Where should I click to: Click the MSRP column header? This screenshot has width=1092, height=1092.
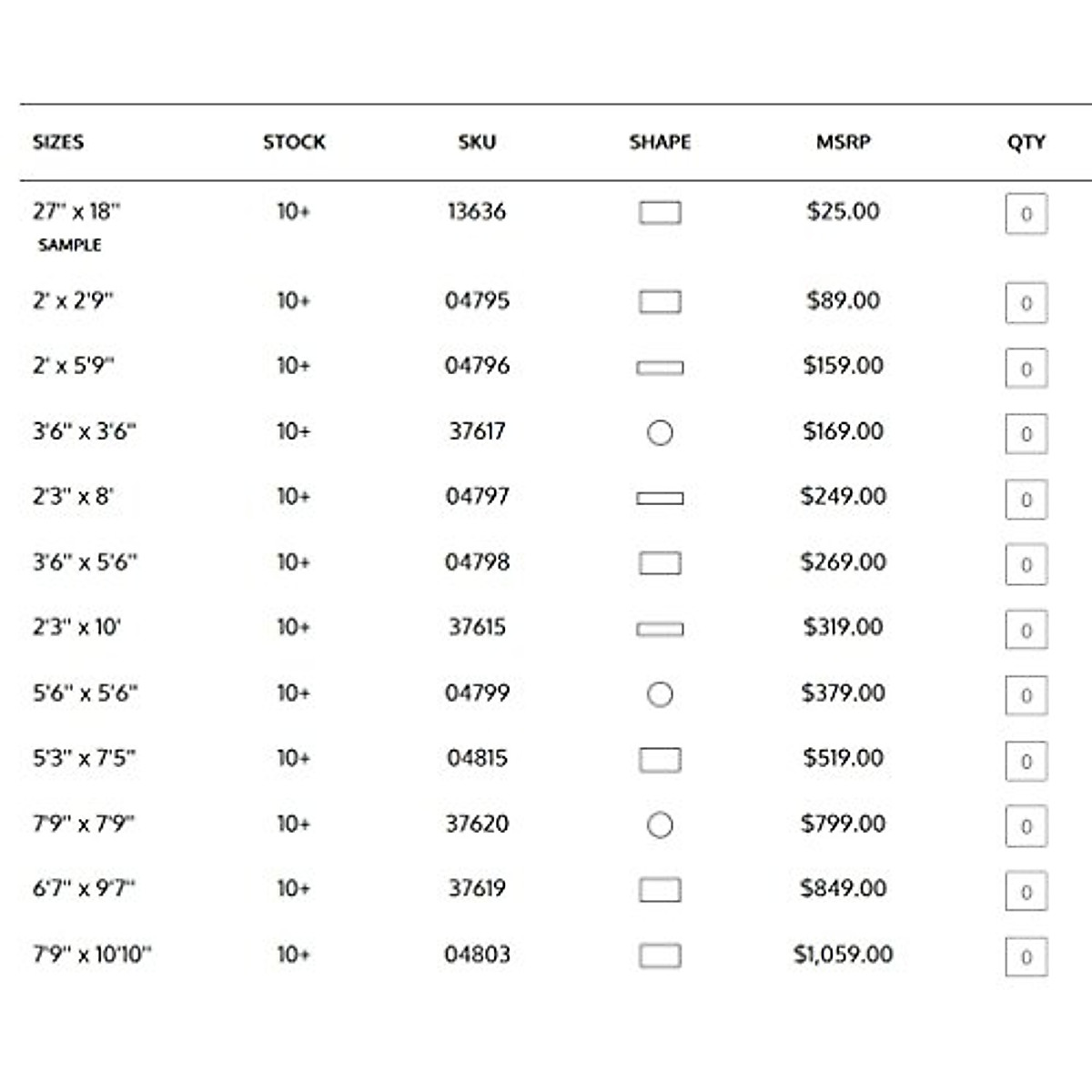pyautogui.click(x=843, y=142)
